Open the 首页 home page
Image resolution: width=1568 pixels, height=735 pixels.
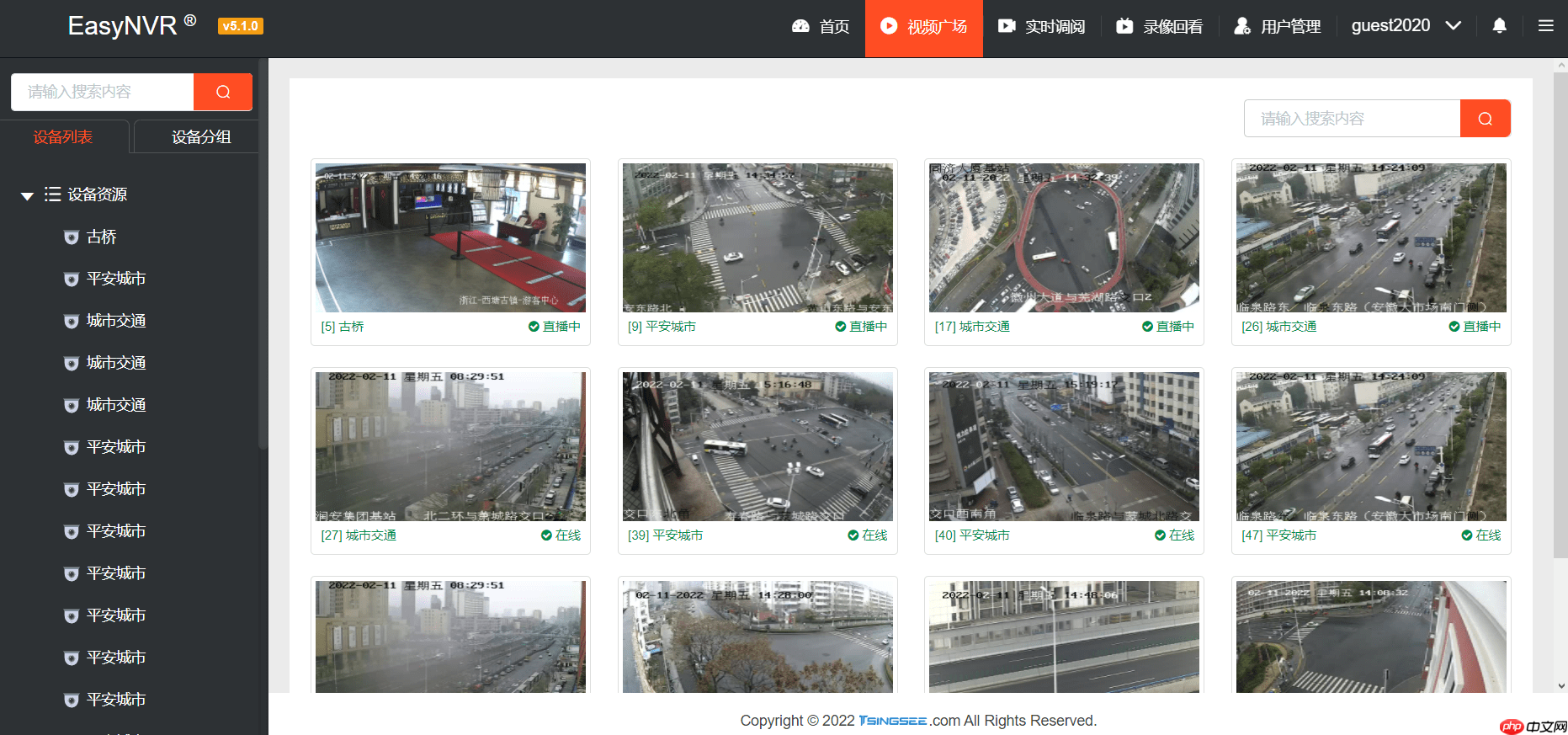(x=821, y=27)
